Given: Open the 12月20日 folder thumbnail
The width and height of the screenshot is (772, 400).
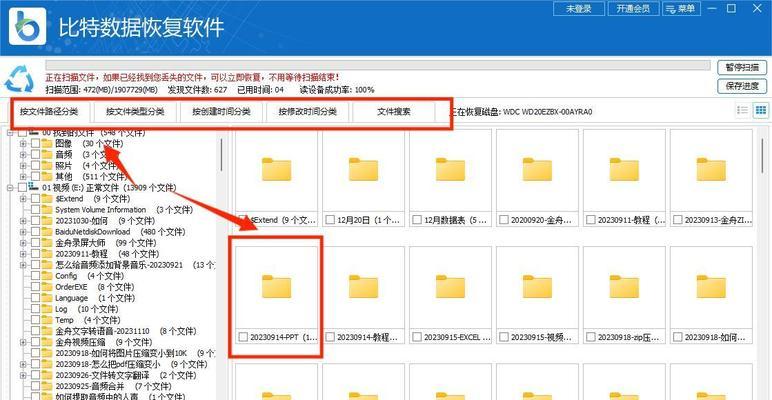Looking at the screenshot, I should (x=363, y=169).
